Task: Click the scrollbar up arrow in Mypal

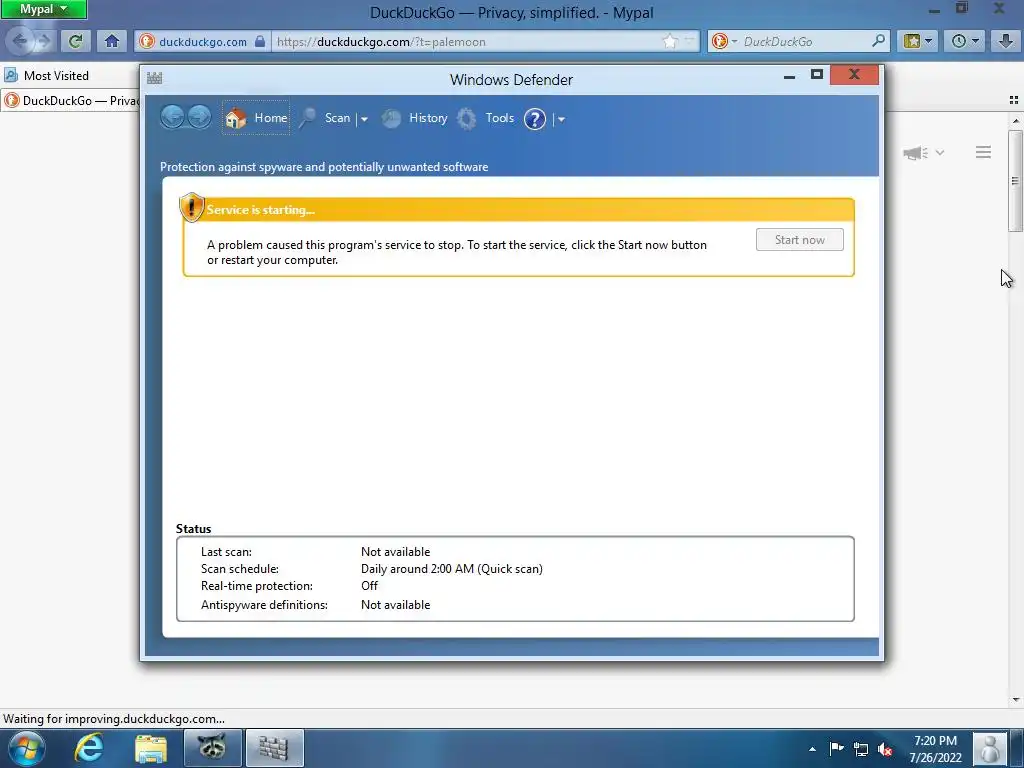Action: (x=1016, y=121)
